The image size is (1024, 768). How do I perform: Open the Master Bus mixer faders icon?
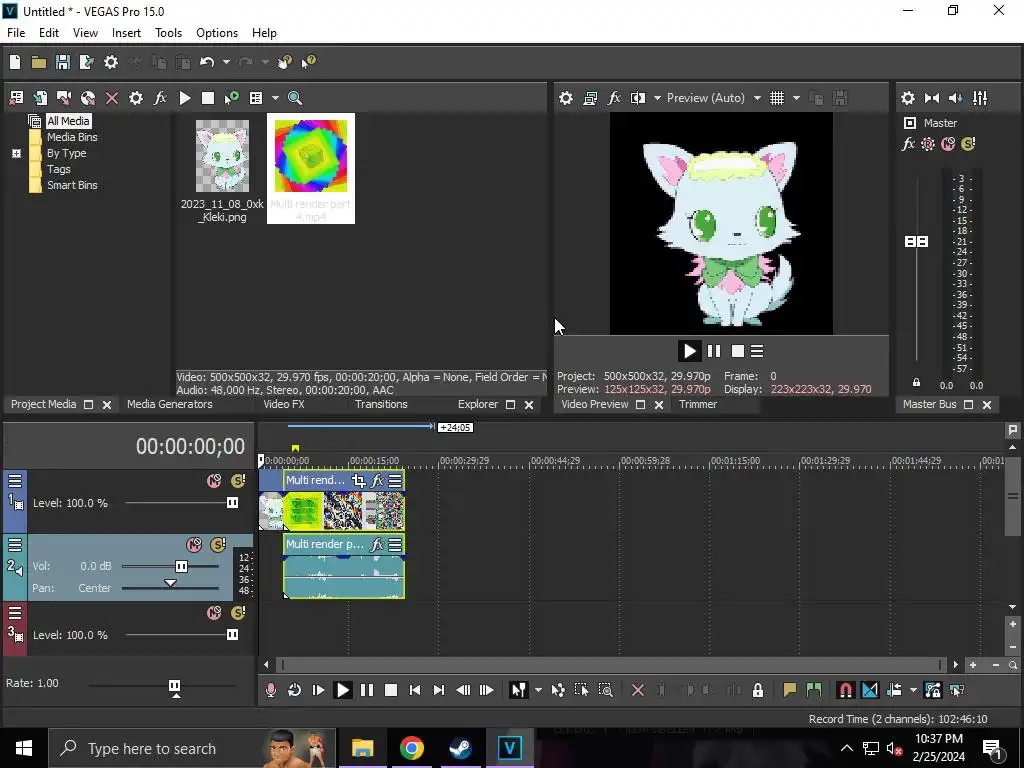[980, 98]
